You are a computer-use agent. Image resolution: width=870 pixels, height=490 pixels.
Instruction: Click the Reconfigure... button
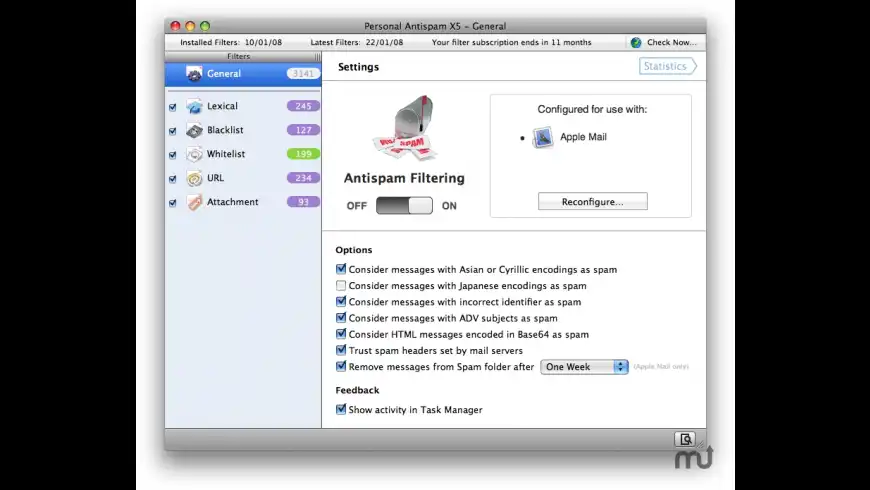(593, 201)
